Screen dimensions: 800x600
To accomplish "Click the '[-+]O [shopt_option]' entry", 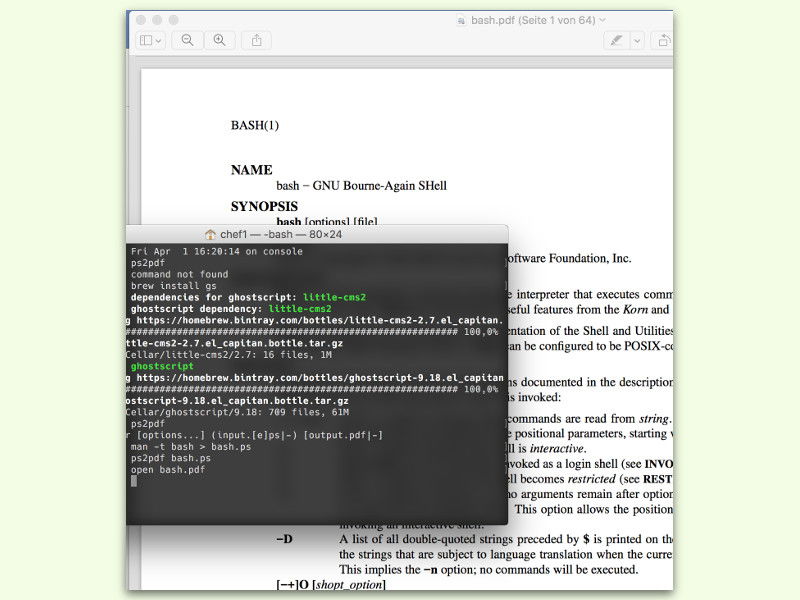I will pyautogui.click(x=331, y=584).
